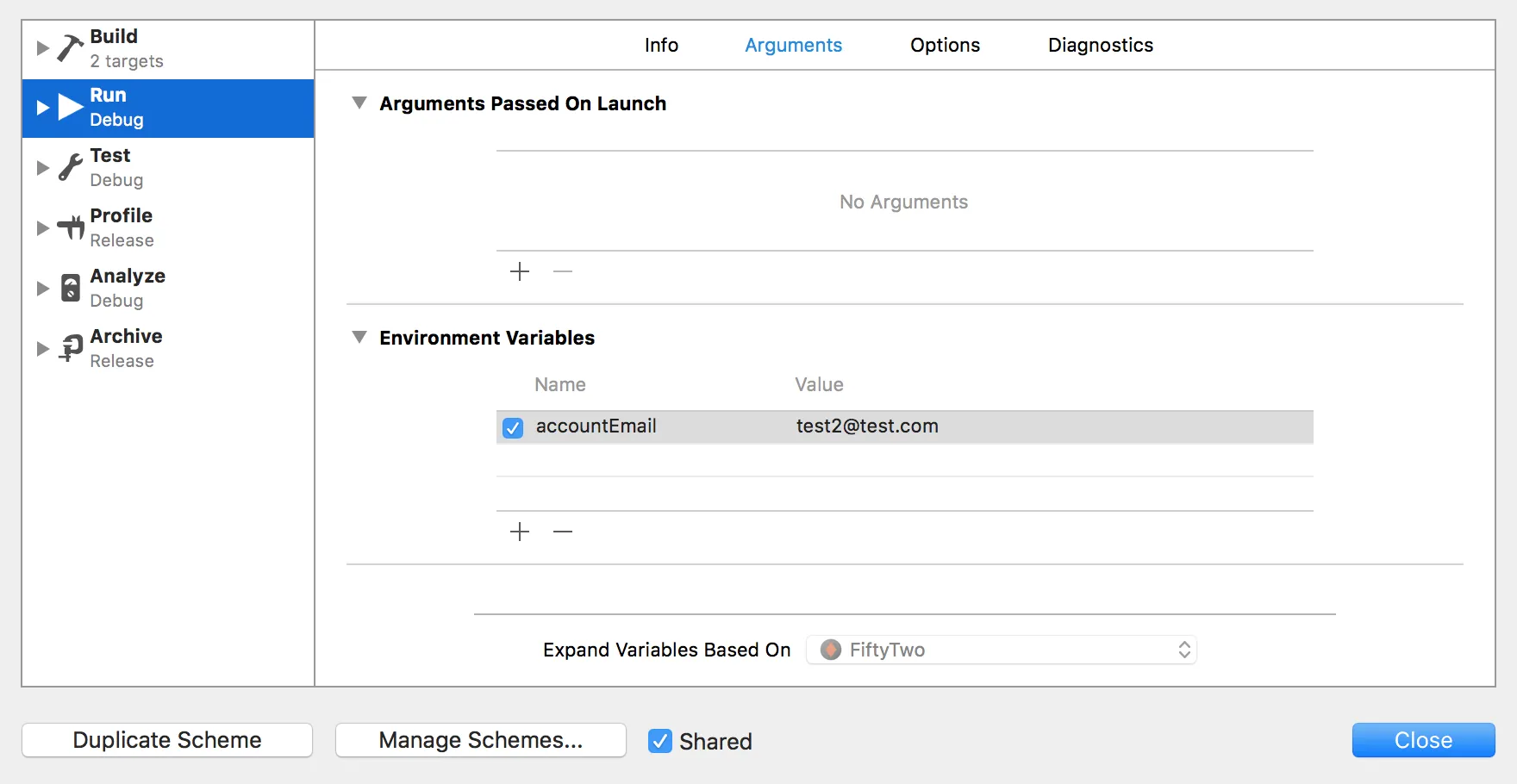Collapse Arguments Passed On Launch section
1517x784 pixels.
click(359, 103)
